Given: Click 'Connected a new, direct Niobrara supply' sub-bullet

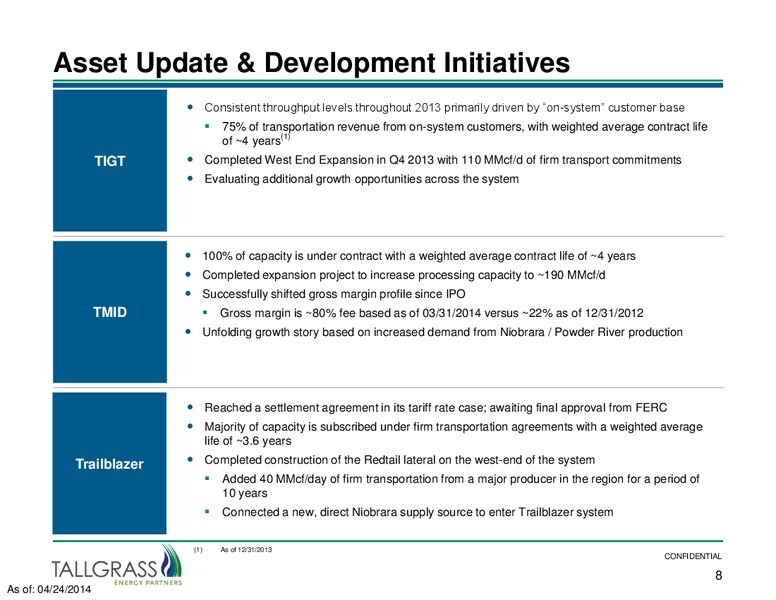Looking at the screenshot, I should [x=417, y=512].
